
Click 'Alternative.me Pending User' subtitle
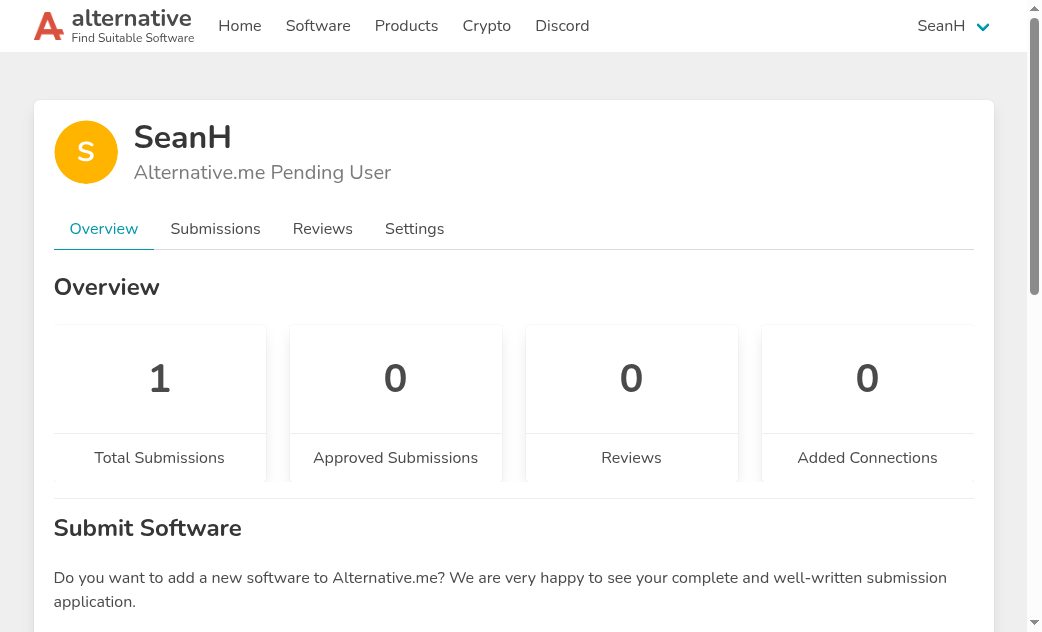262,173
